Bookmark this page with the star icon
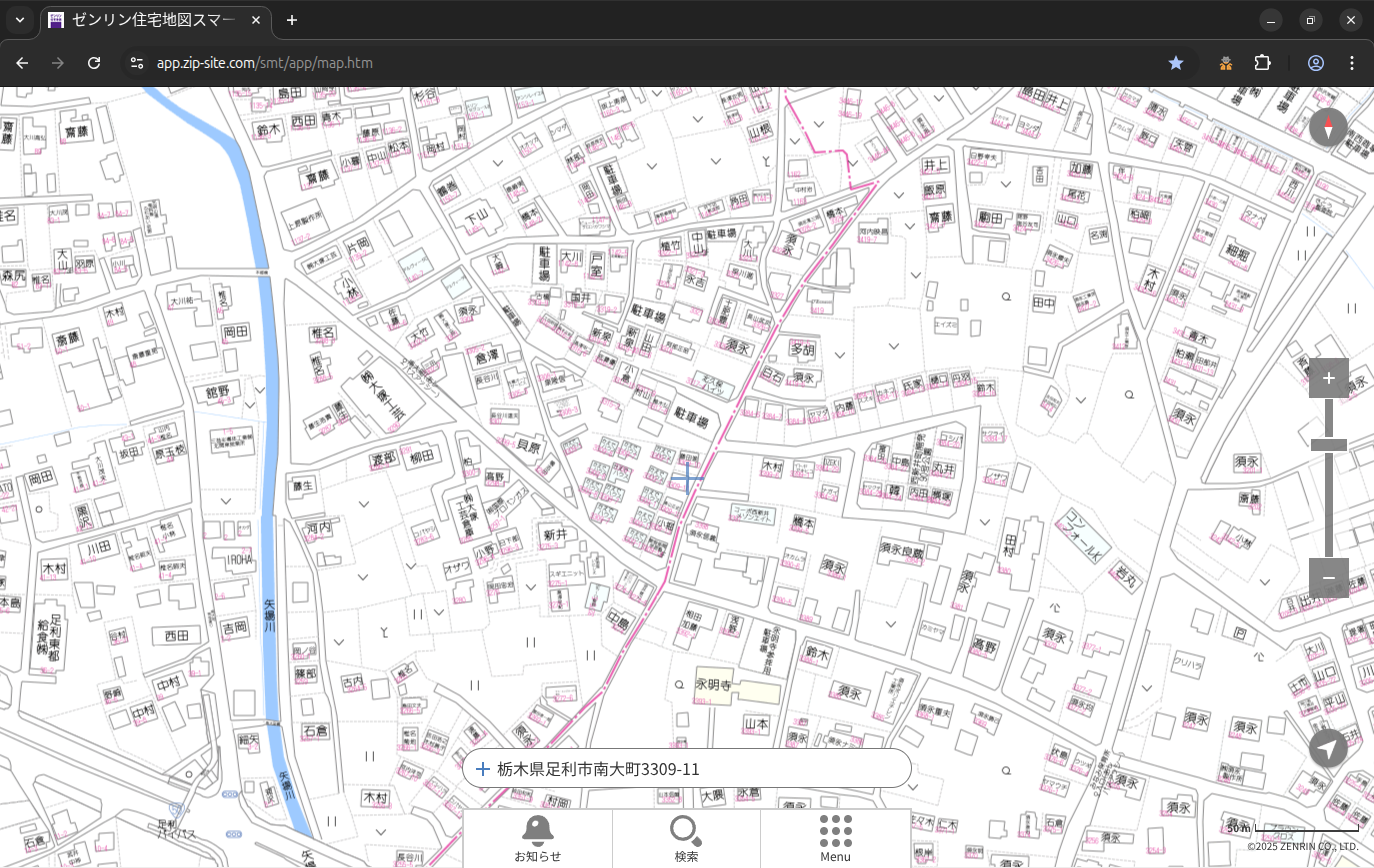The width and height of the screenshot is (1374, 868). 1176,63
